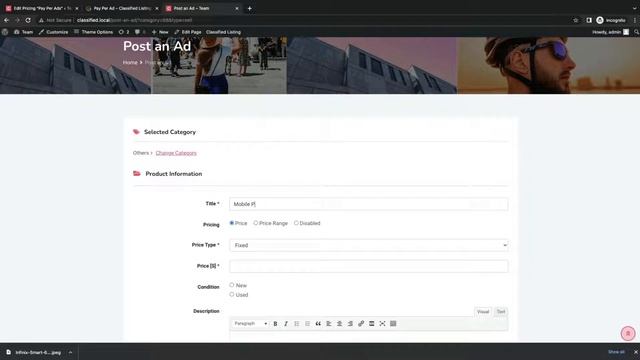This screenshot has height=360, width=640.
Task: Open a new browser tab
Action: (249, 8)
